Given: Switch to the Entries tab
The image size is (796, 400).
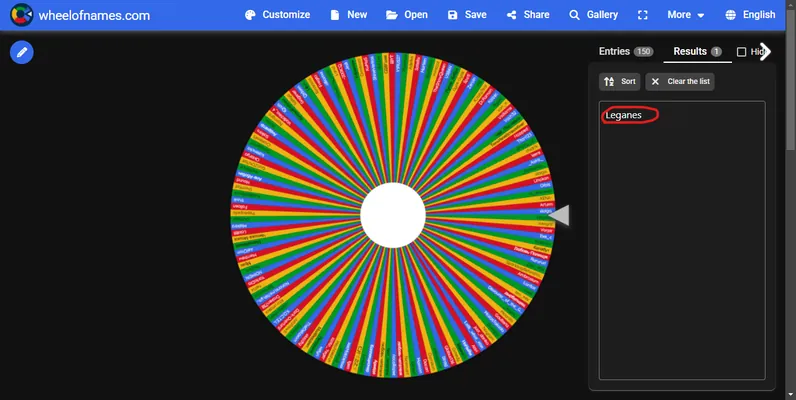Looking at the screenshot, I should pos(626,51).
